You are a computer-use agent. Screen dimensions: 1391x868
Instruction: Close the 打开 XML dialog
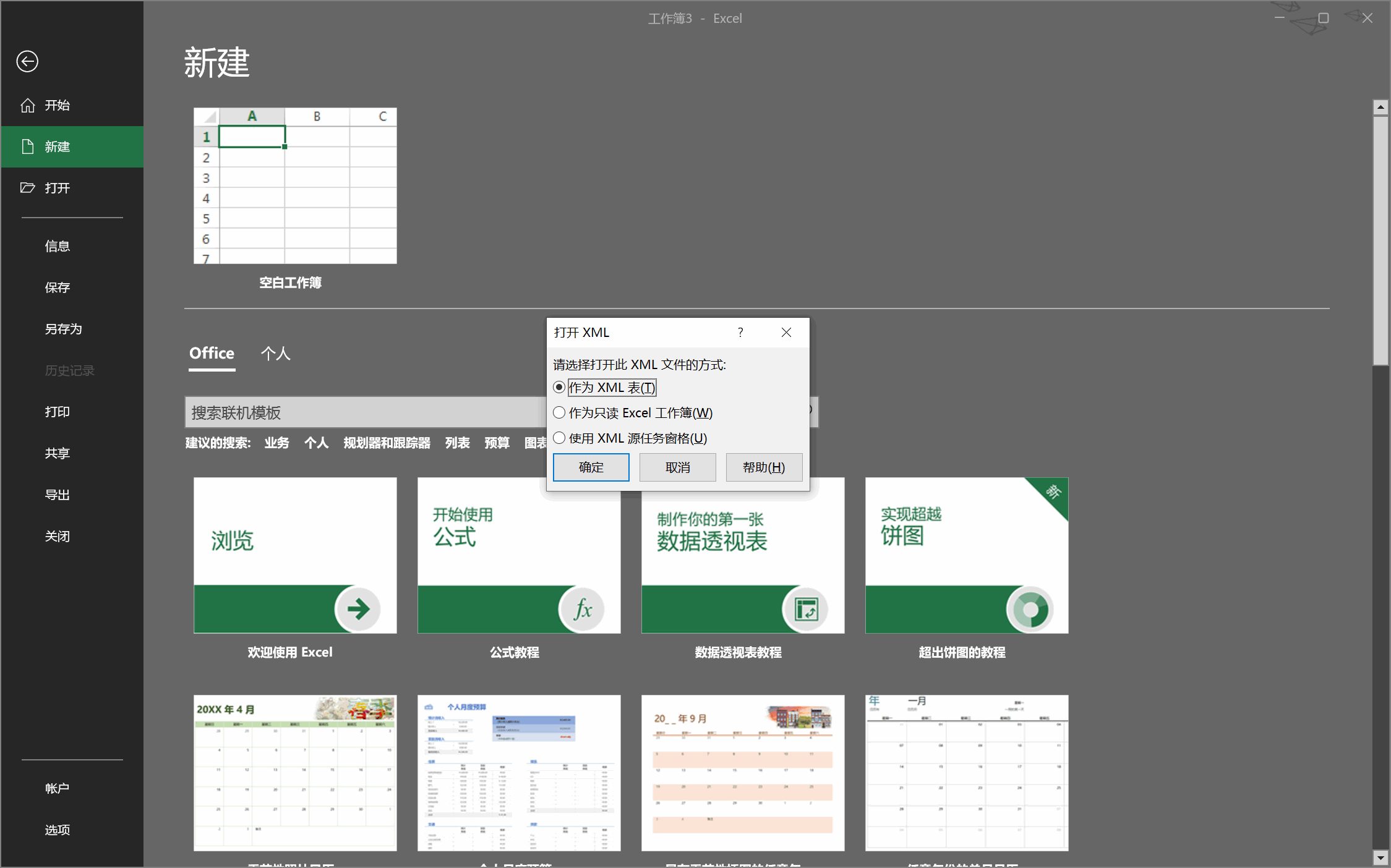click(x=786, y=333)
